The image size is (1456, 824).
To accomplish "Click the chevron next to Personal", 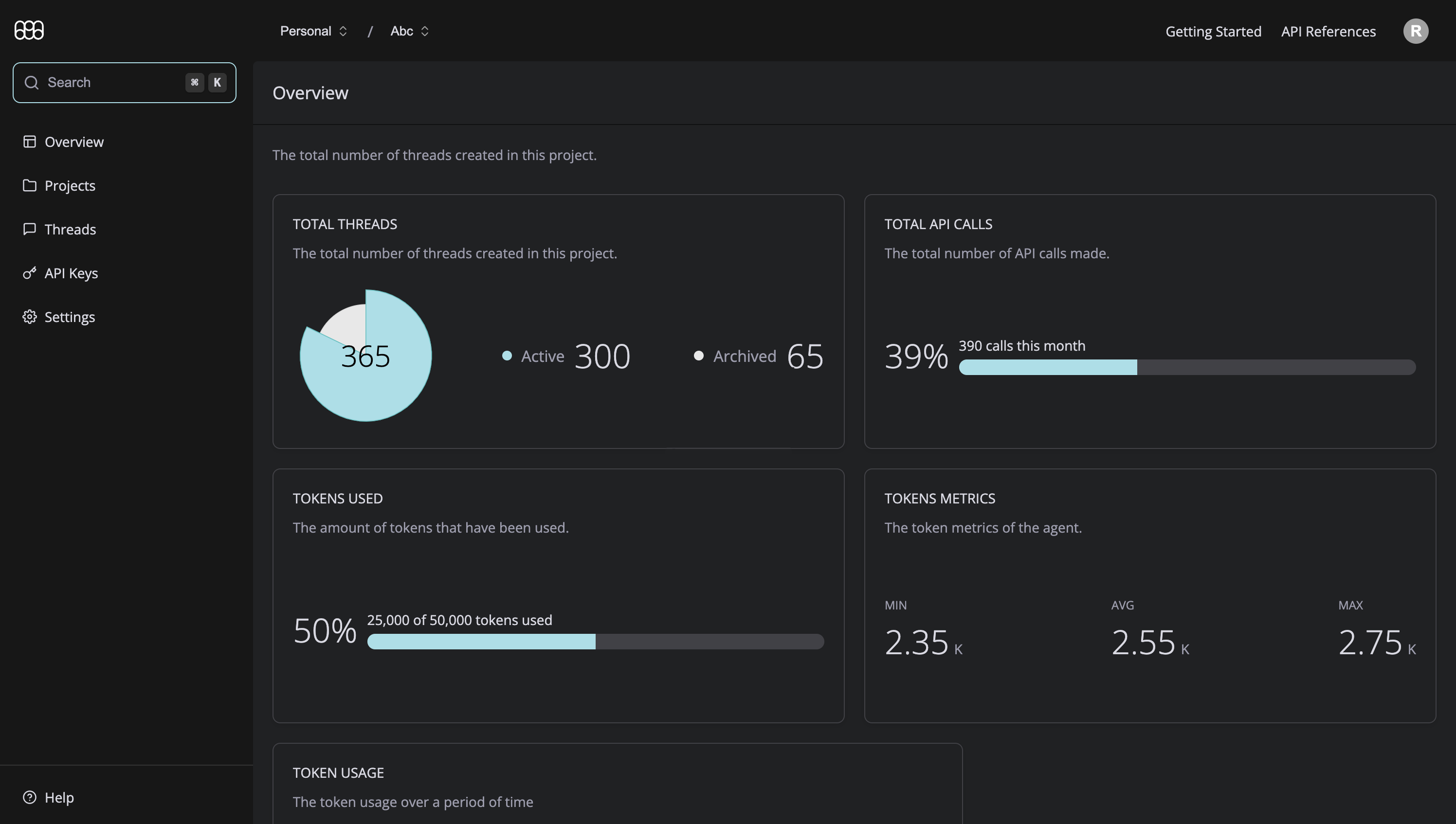I will coord(343,31).
